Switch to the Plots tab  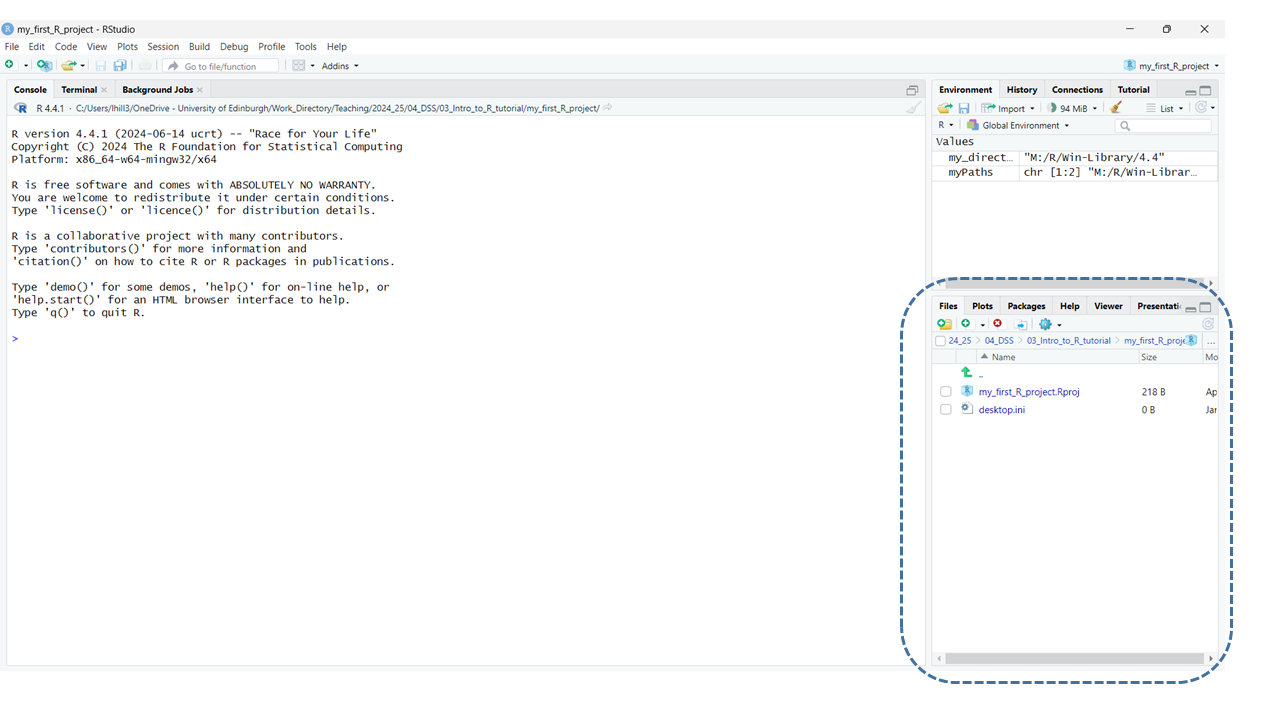tap(983, 306)
